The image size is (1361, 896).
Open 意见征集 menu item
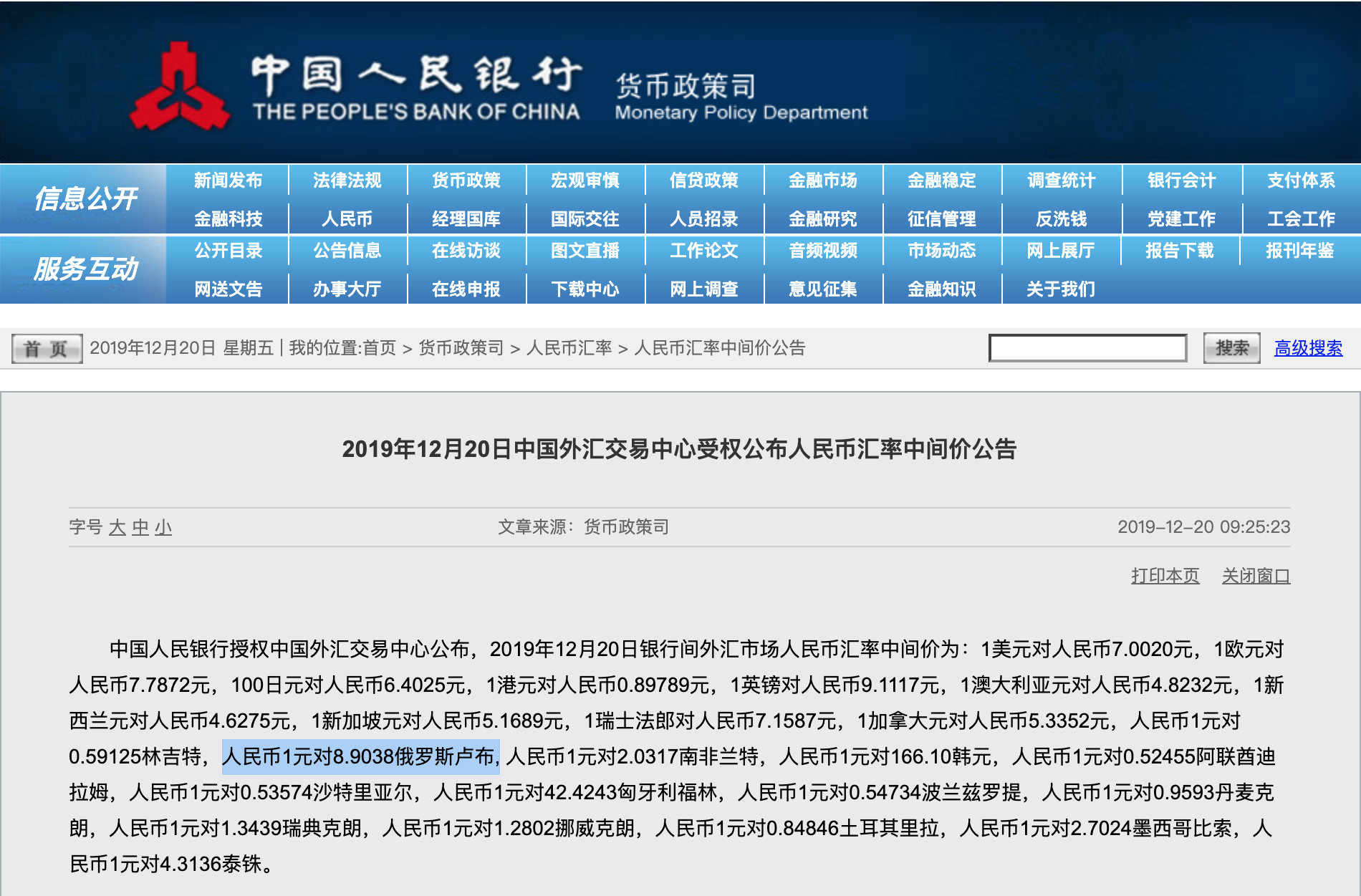[822, 289]
